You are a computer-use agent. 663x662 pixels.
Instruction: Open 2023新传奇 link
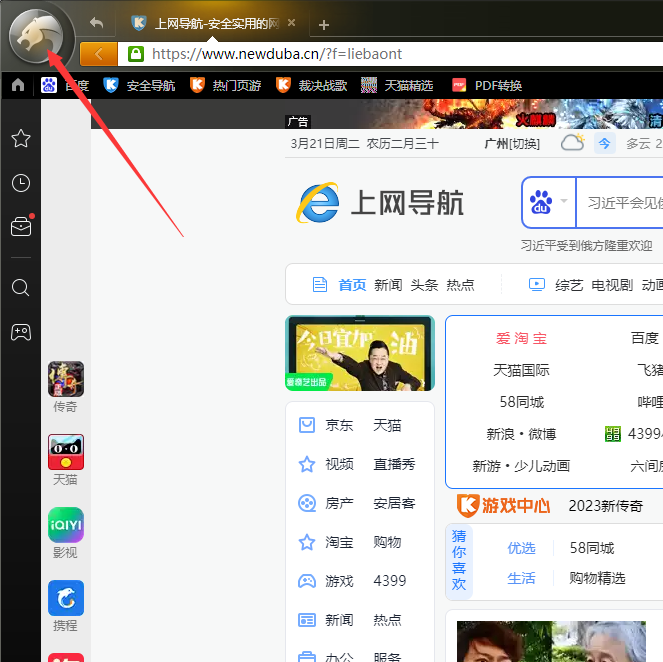[605, 506]
